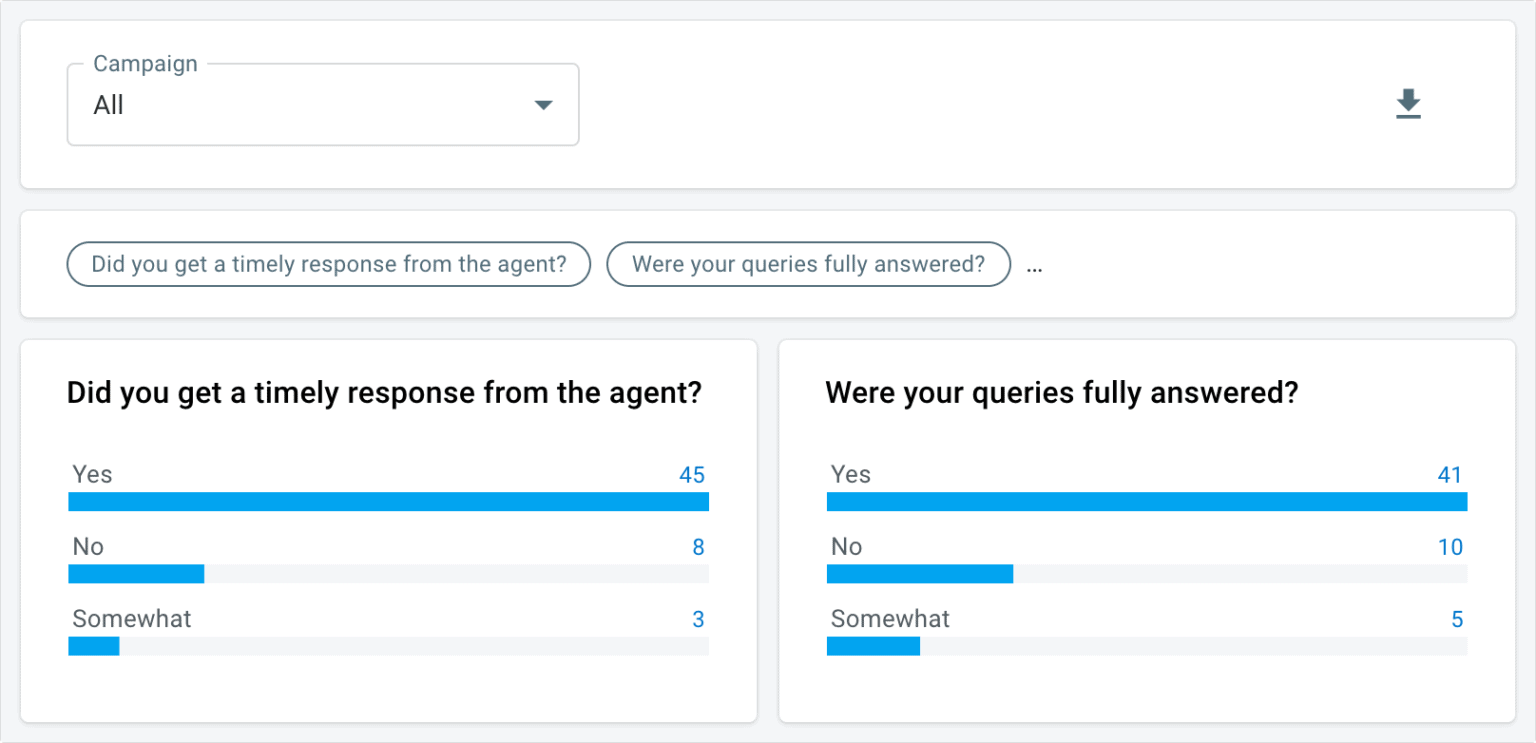Click the 'Were your queries fully answered?' card title
The image size is (1536, 743).
coord(1061,393)
